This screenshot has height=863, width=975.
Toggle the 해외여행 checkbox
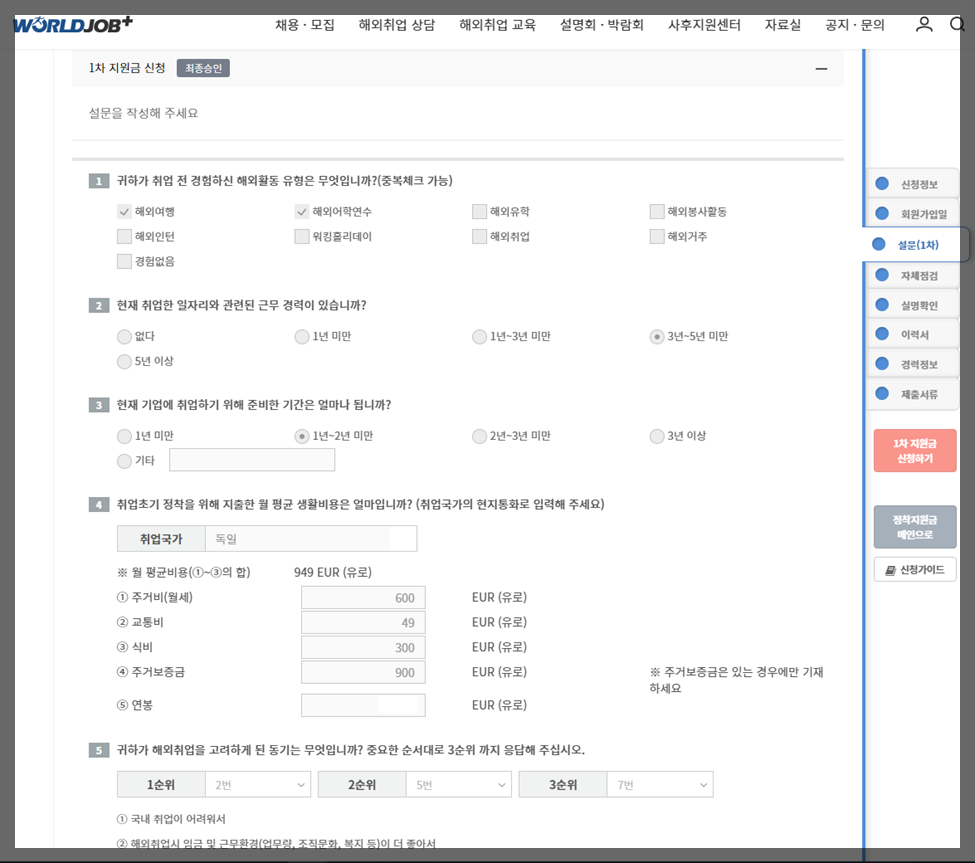click(124, 211)
